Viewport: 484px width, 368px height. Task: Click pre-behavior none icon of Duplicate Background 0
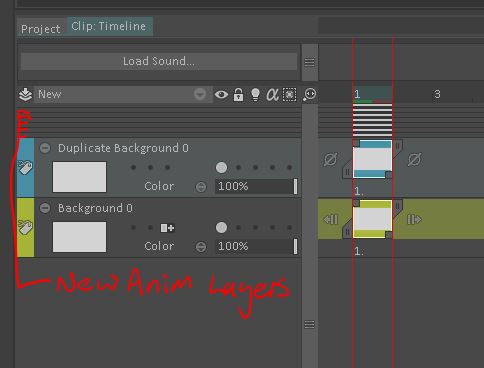click(330, 159)
